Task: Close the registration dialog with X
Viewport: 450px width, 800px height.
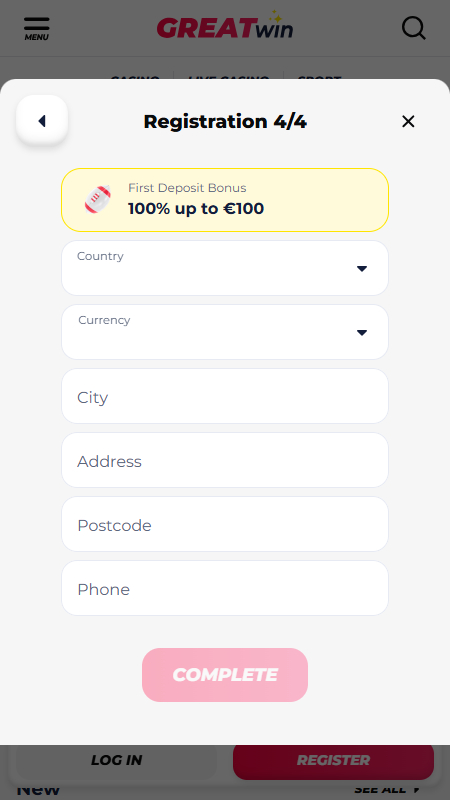Action: pyautogui.click(x=408, y=121)
